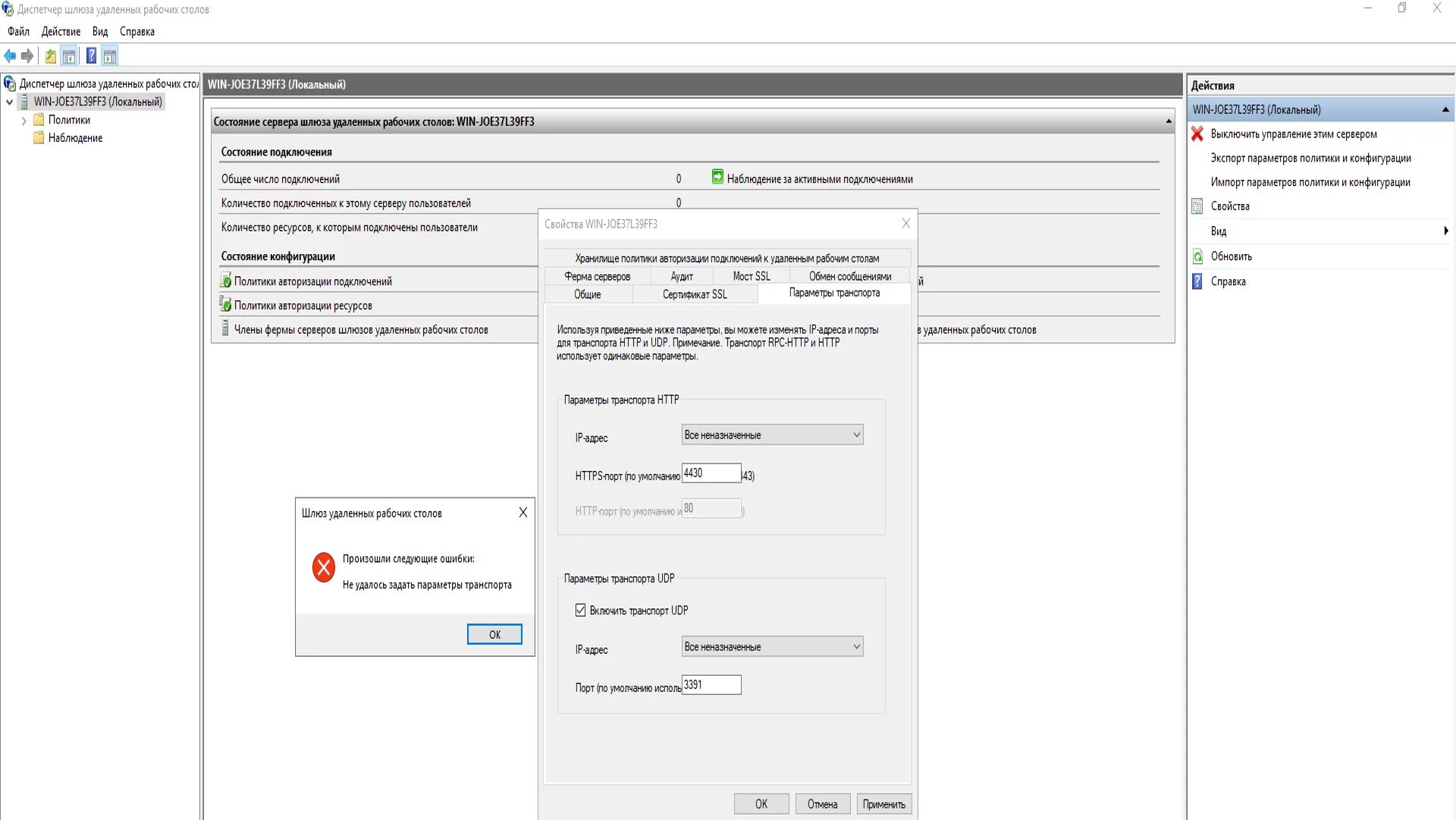Image resolution: width=1456 pixels, height=820 pixels.
Task: Collapse the WIN-JOE37L39FF3 tree node
Action: [x=10, y=102]
